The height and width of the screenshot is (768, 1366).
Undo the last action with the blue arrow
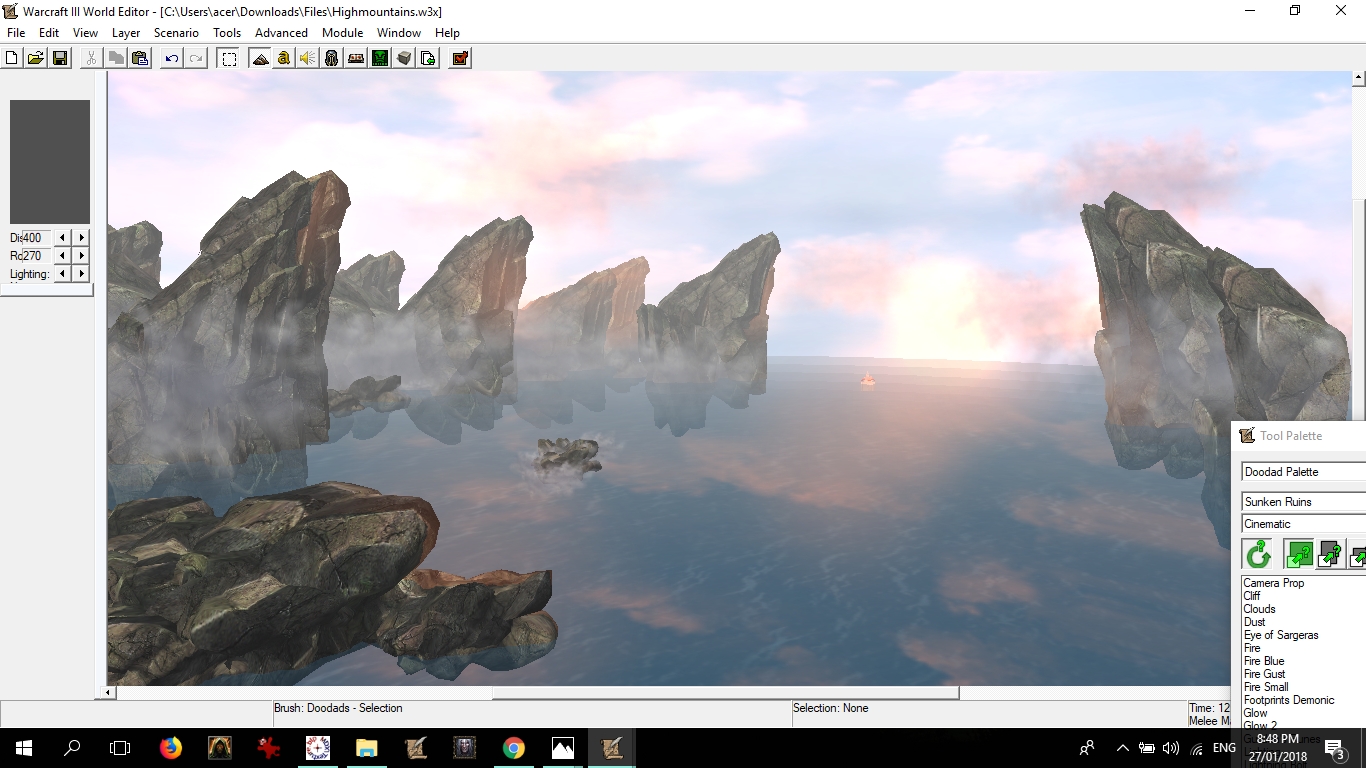(x=172, y=58)
